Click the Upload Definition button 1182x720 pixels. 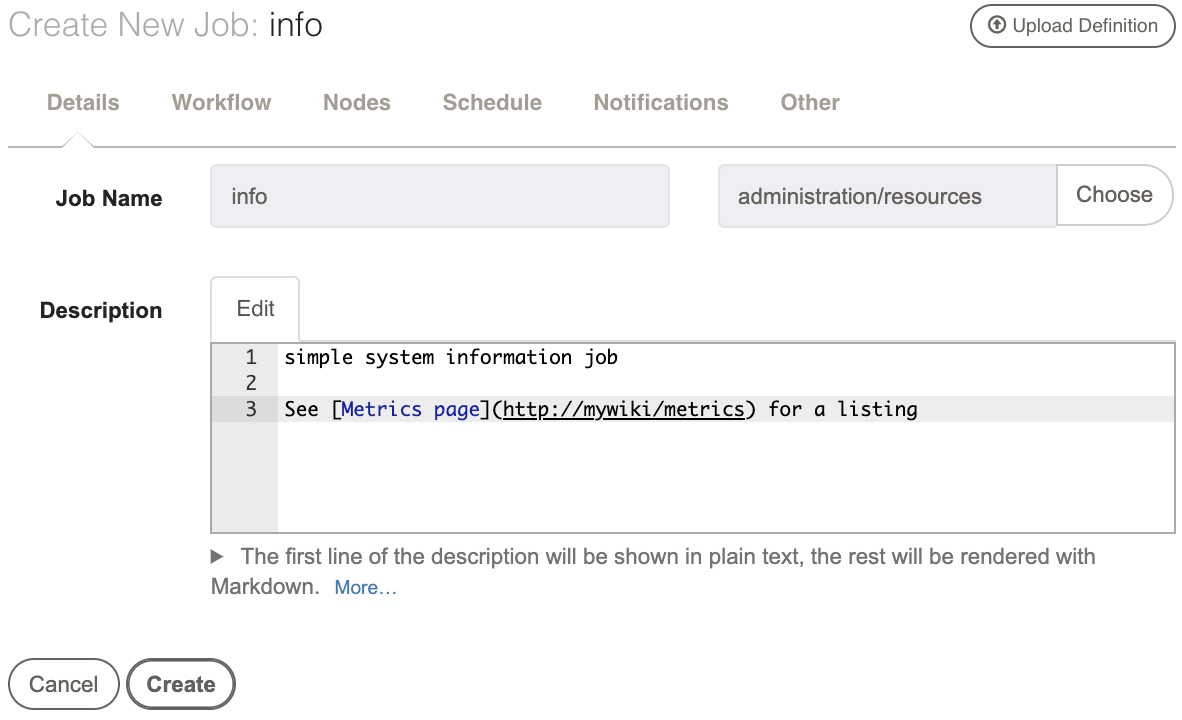pyautogui.click(x=1072, y=26)
